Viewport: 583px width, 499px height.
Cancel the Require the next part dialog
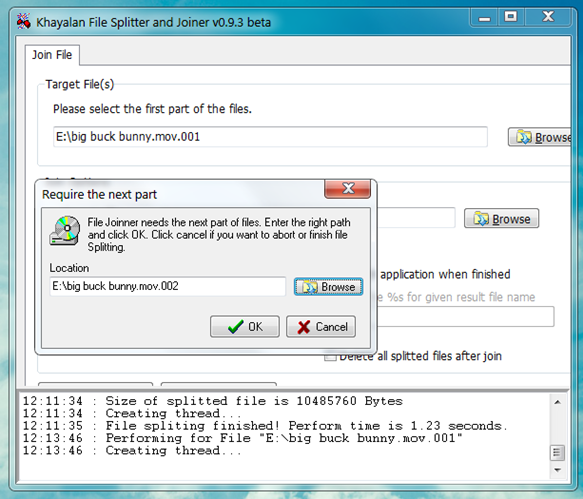[x=321, y=326]
